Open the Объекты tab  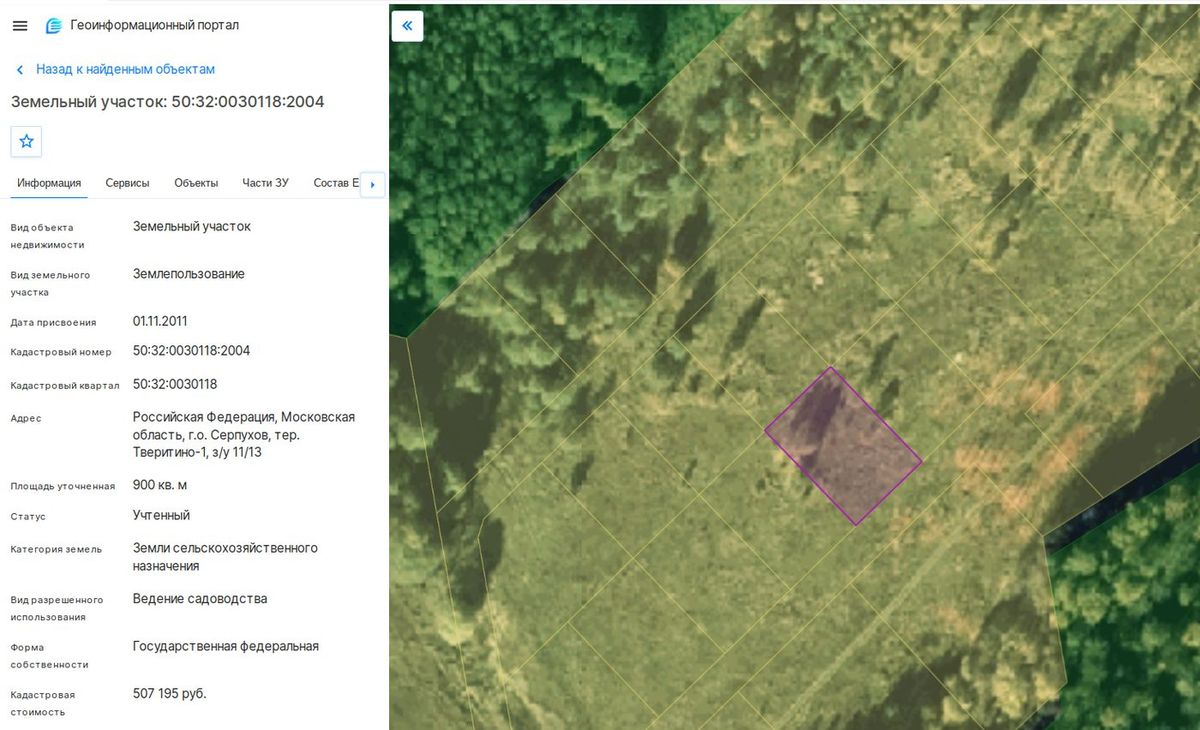(196, 183)
